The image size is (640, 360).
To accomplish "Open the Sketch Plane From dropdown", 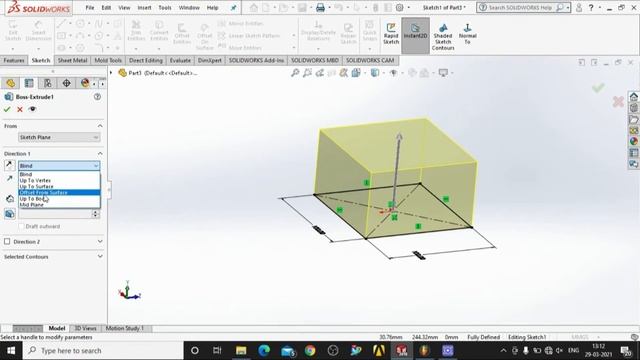I will (x=59, y=137).
